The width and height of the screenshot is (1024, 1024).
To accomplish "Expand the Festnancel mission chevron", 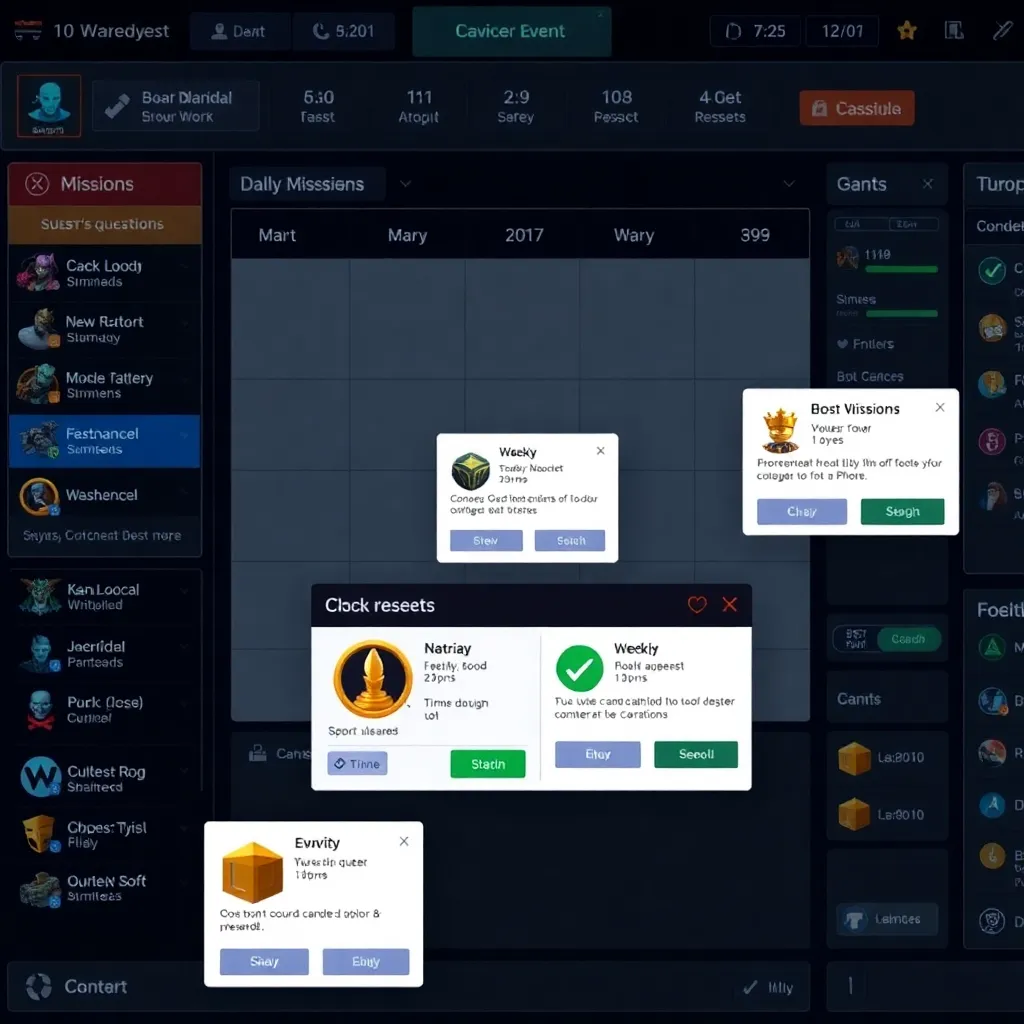I will (185, 435).
